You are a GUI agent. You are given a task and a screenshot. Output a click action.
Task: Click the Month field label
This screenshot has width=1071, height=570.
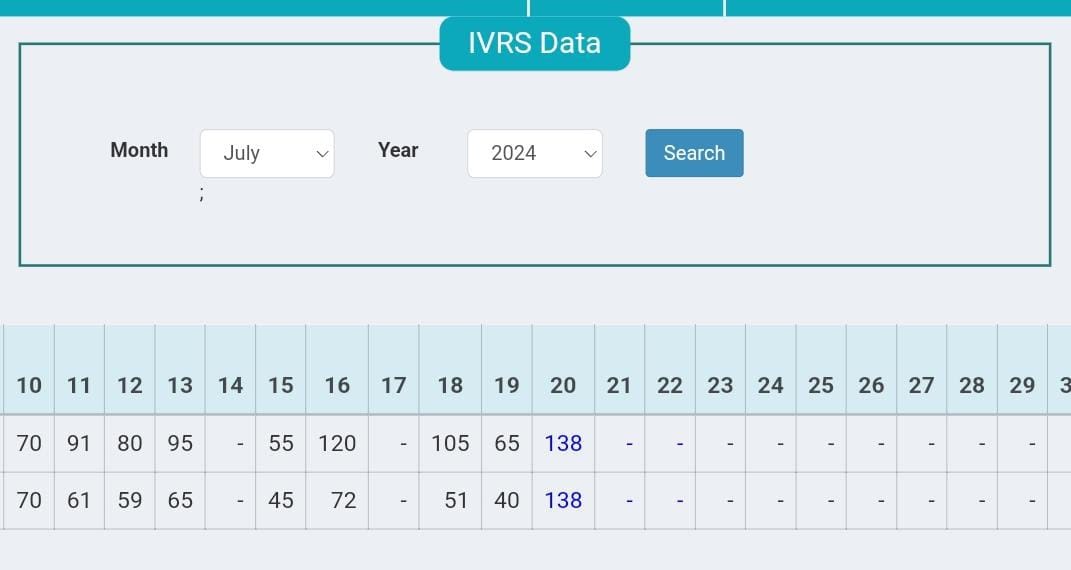(x=139, y=150)
